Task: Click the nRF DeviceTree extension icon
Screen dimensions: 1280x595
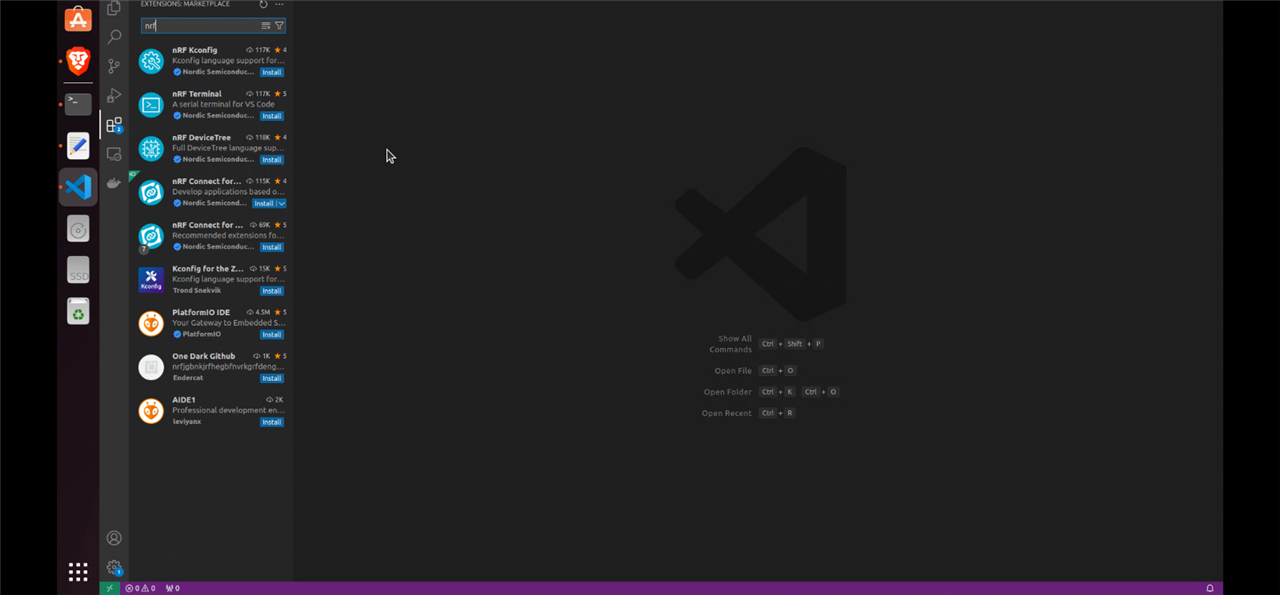Action: pos(151,149)
